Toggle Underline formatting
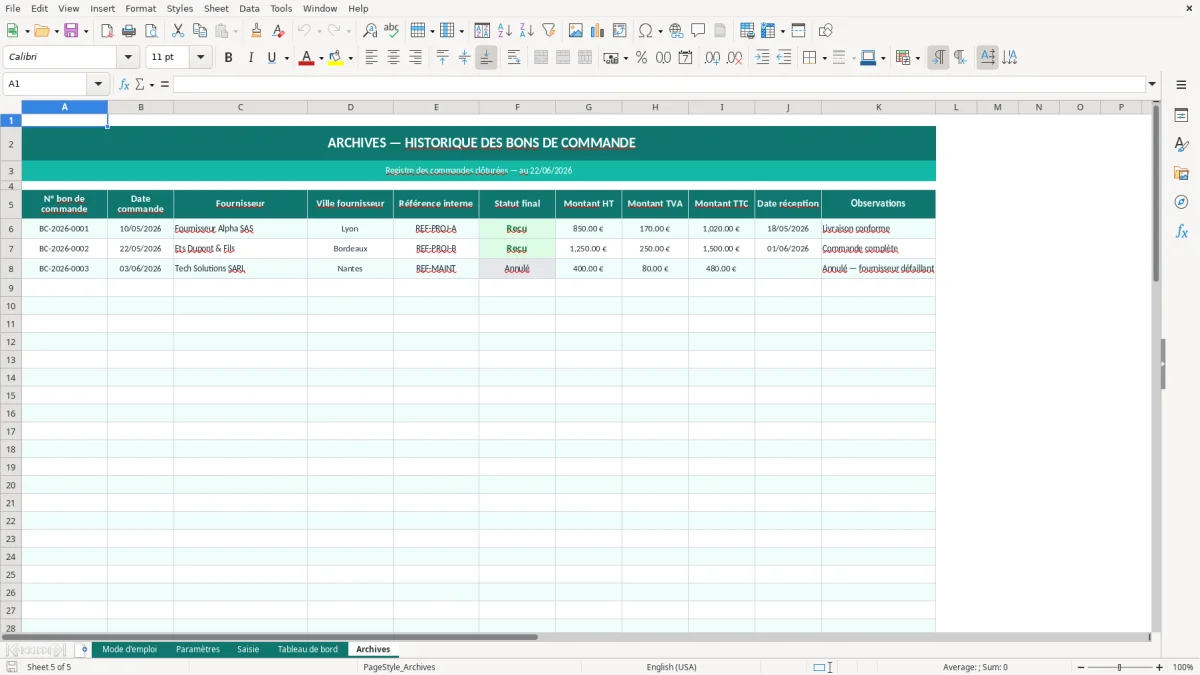Screen dimensions: 1200x675 pyautogui.click(x=270, y=58)
